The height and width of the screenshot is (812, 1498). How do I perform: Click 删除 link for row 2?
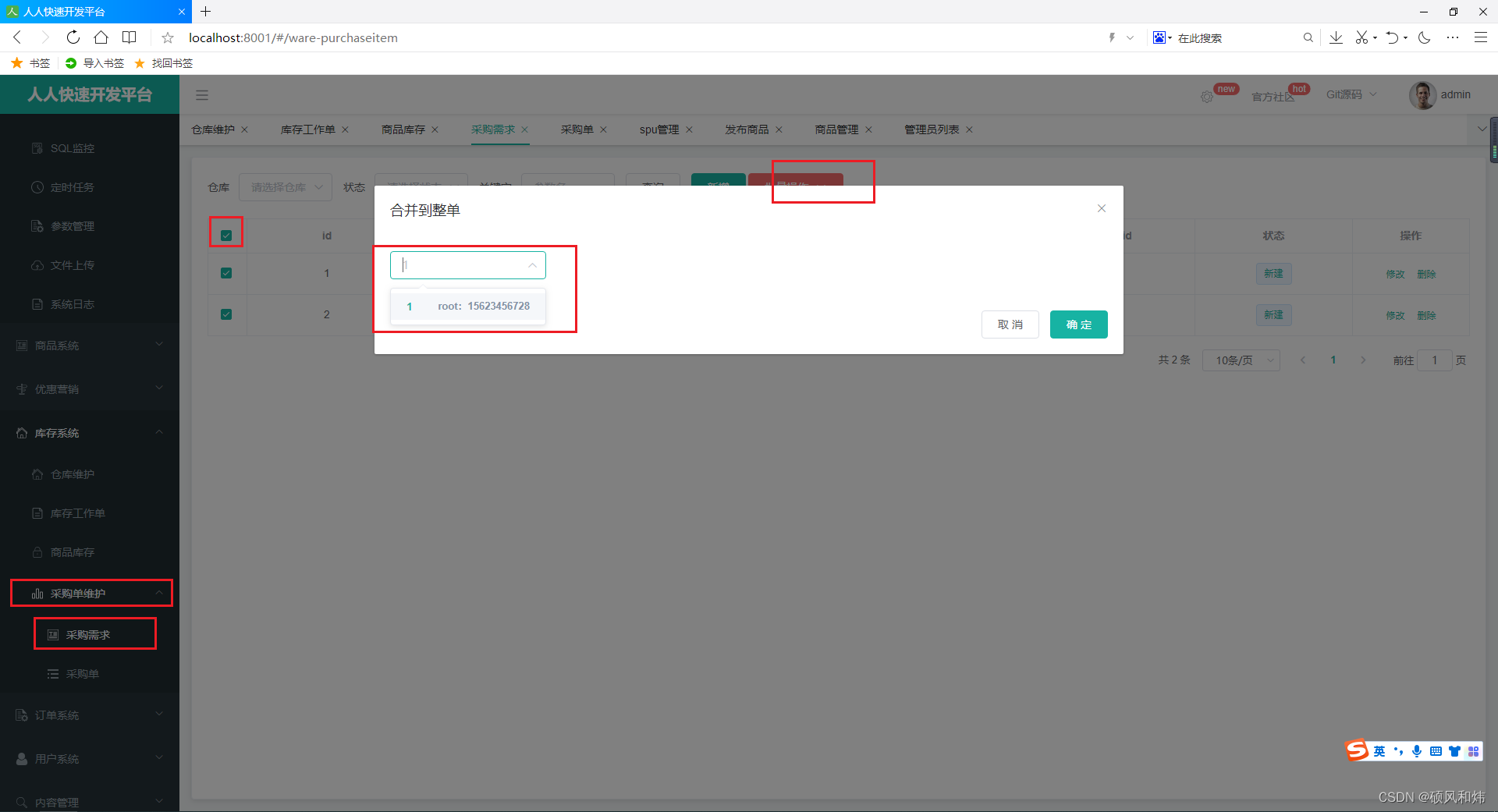pyautogui.click(x=1426, y=315)
